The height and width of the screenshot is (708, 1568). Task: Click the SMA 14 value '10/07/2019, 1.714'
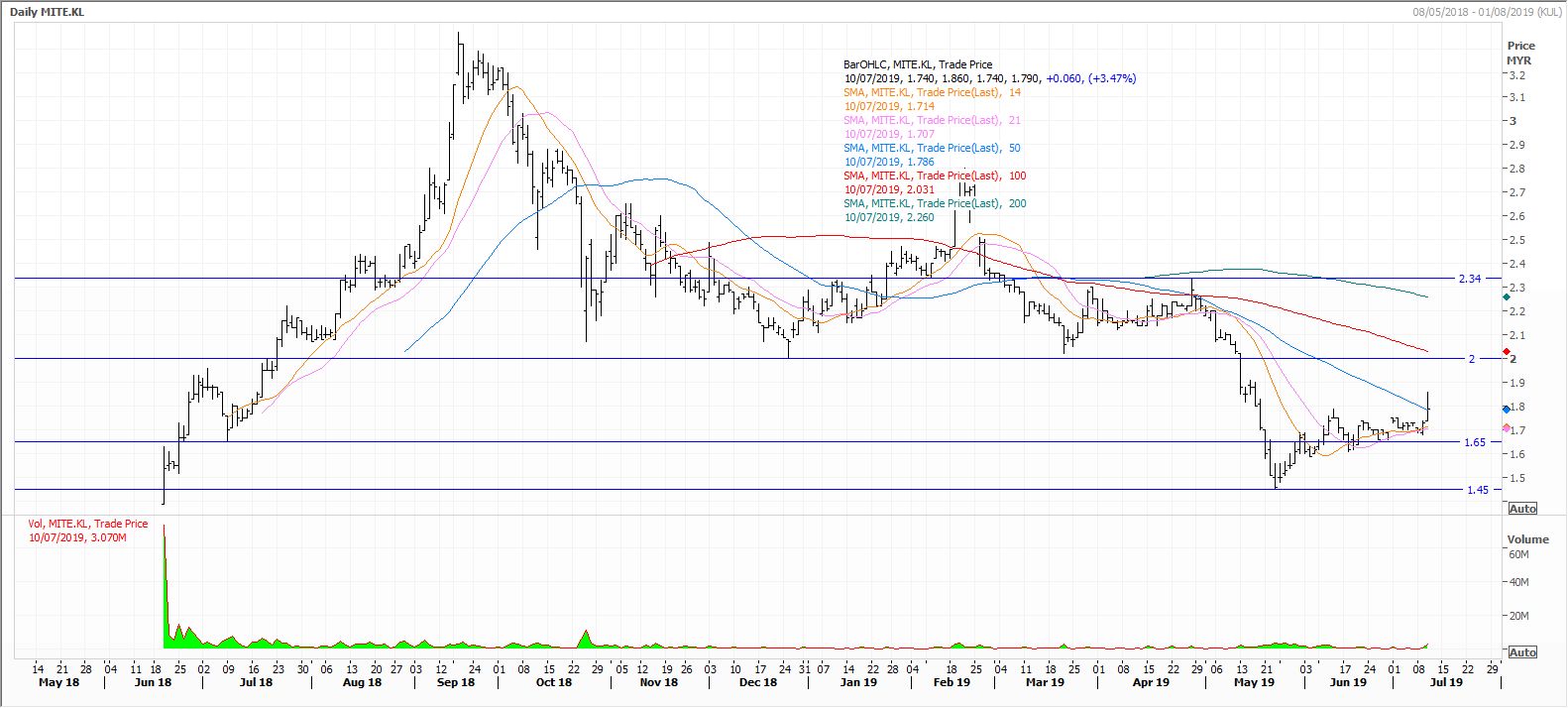889,106
